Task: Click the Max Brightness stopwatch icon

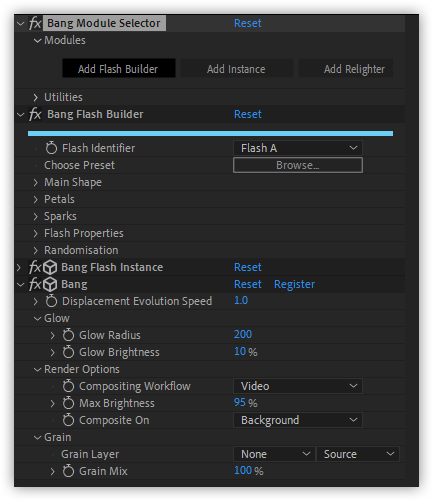Action: click(x=68, y=403)
